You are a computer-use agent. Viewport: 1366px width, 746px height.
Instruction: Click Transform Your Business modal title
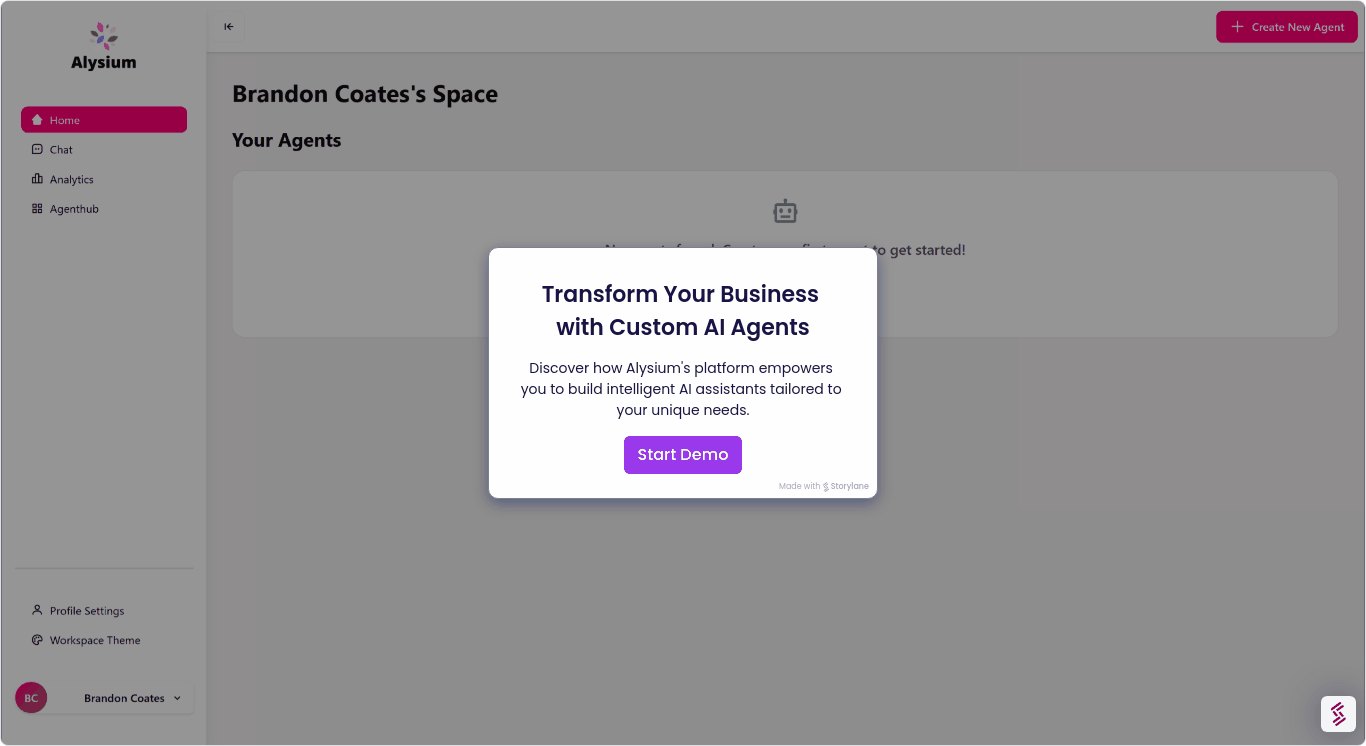(682, 310)
